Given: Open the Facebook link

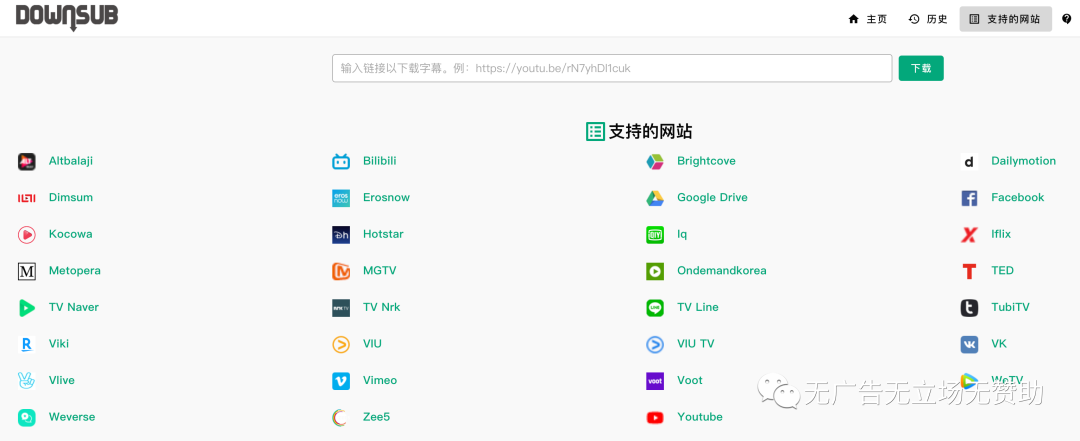Looking at the screenshot, I should (x=1017, y=198).
